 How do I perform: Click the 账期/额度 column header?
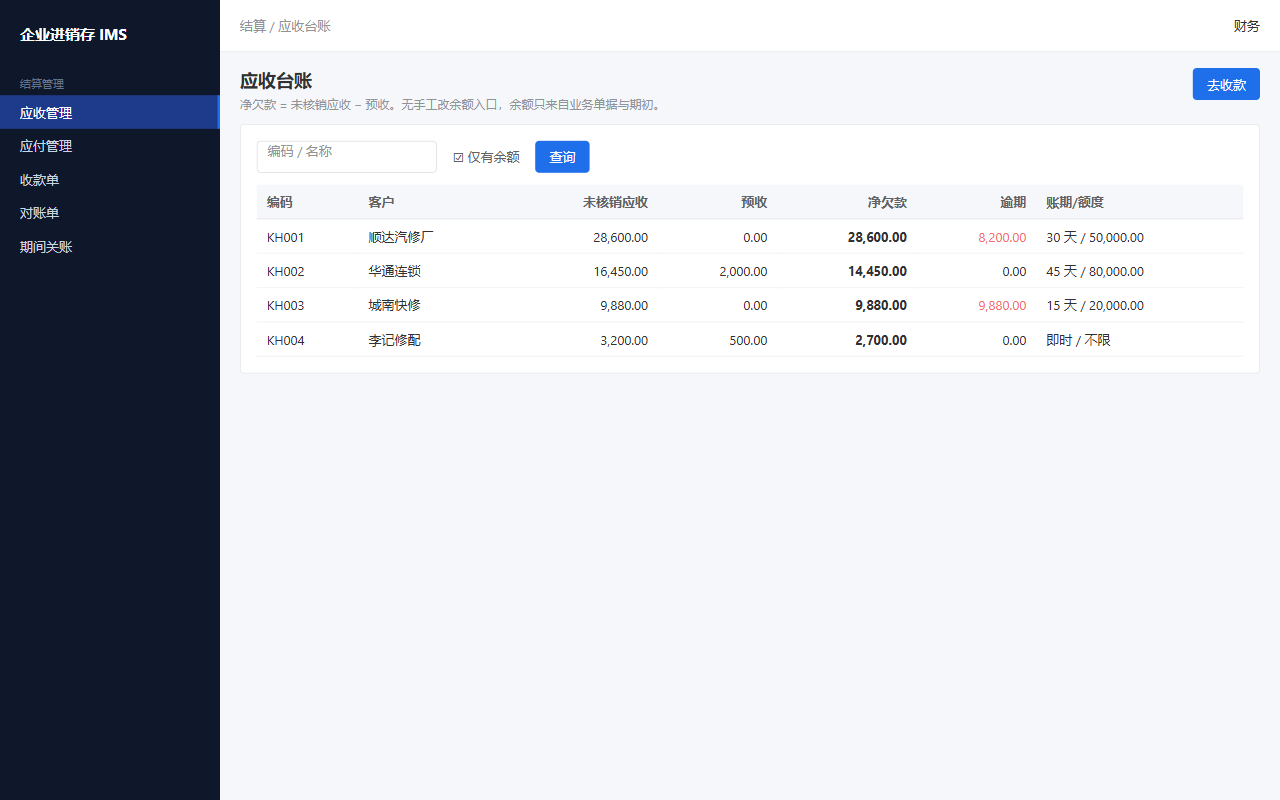click(x=1075, y=202)
